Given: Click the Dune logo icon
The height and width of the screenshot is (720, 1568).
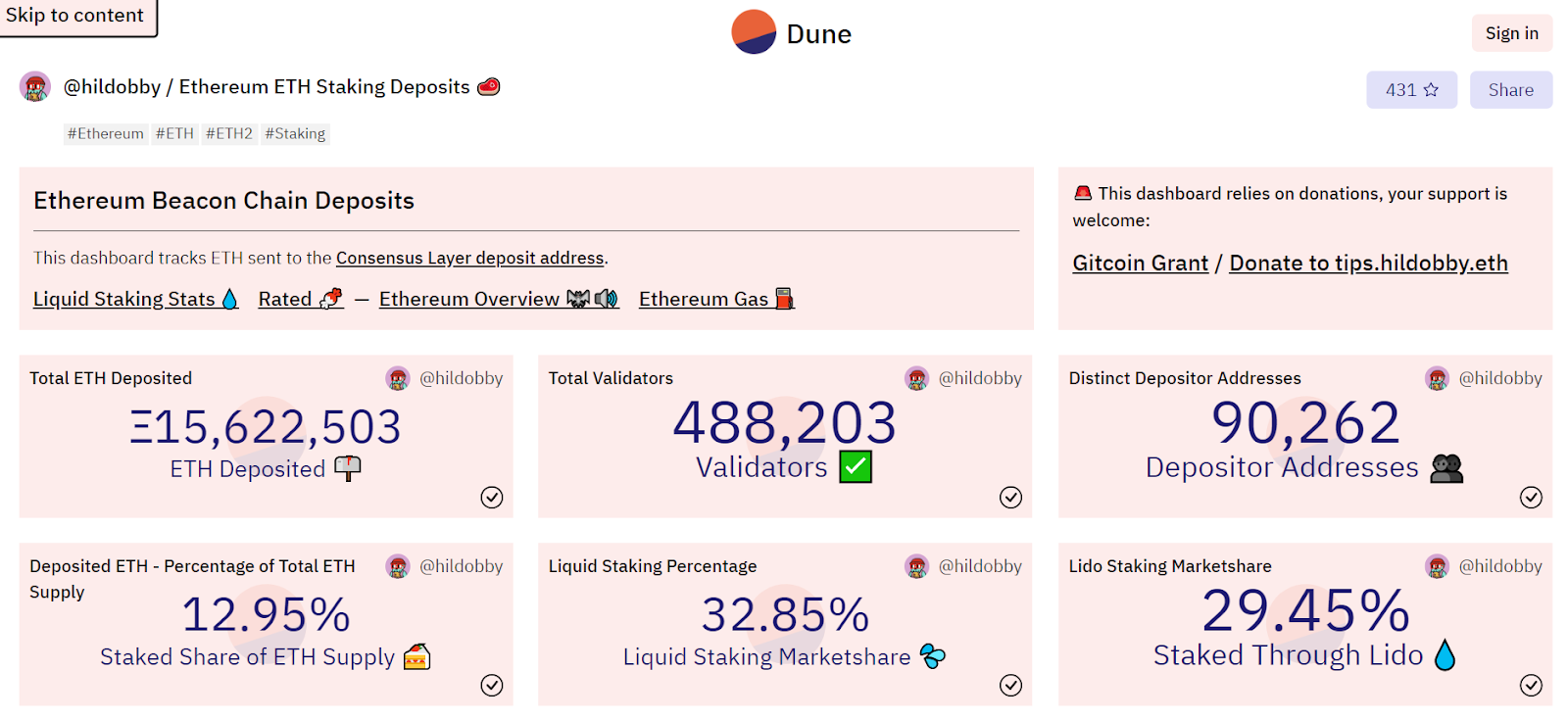Looking at the screenshot, I should click(x=754, y=32).
